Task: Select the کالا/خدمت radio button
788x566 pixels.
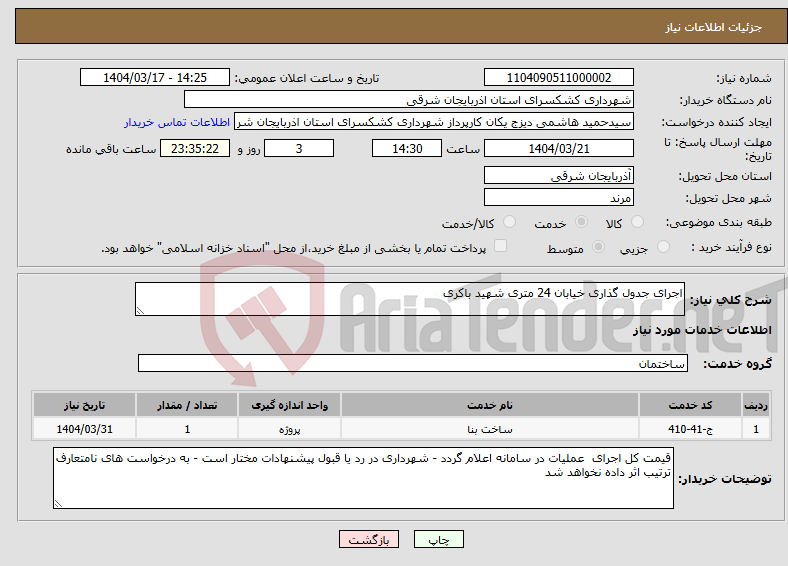Action: 510,222
